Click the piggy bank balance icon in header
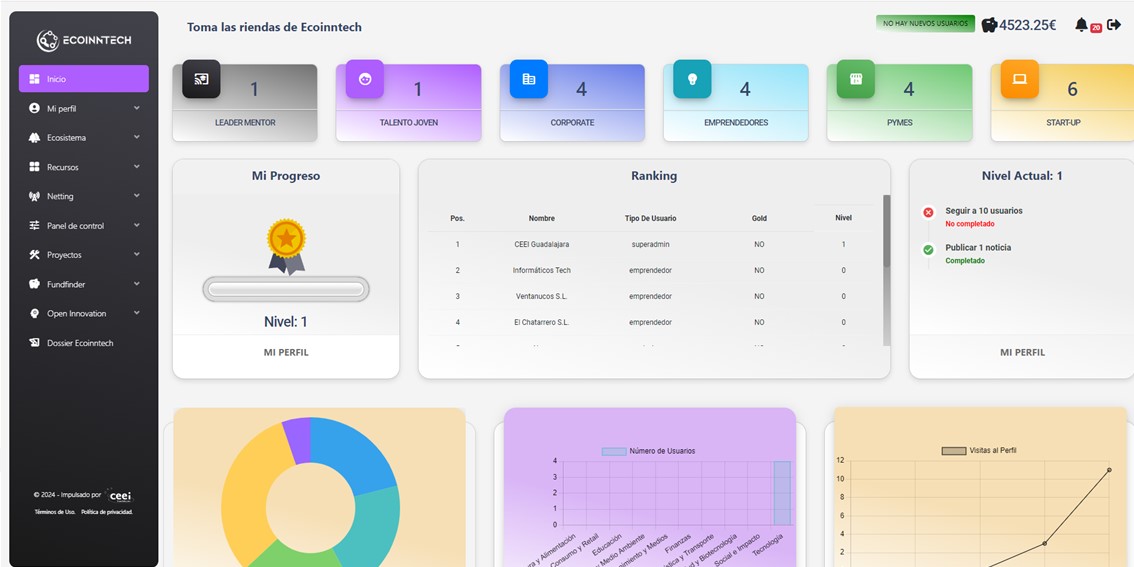1134x567 pixels. point(989,25)
